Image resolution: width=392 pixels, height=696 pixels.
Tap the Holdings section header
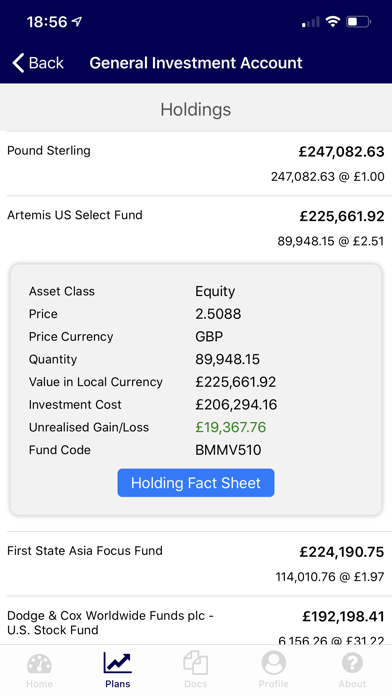tap(196, 109)
